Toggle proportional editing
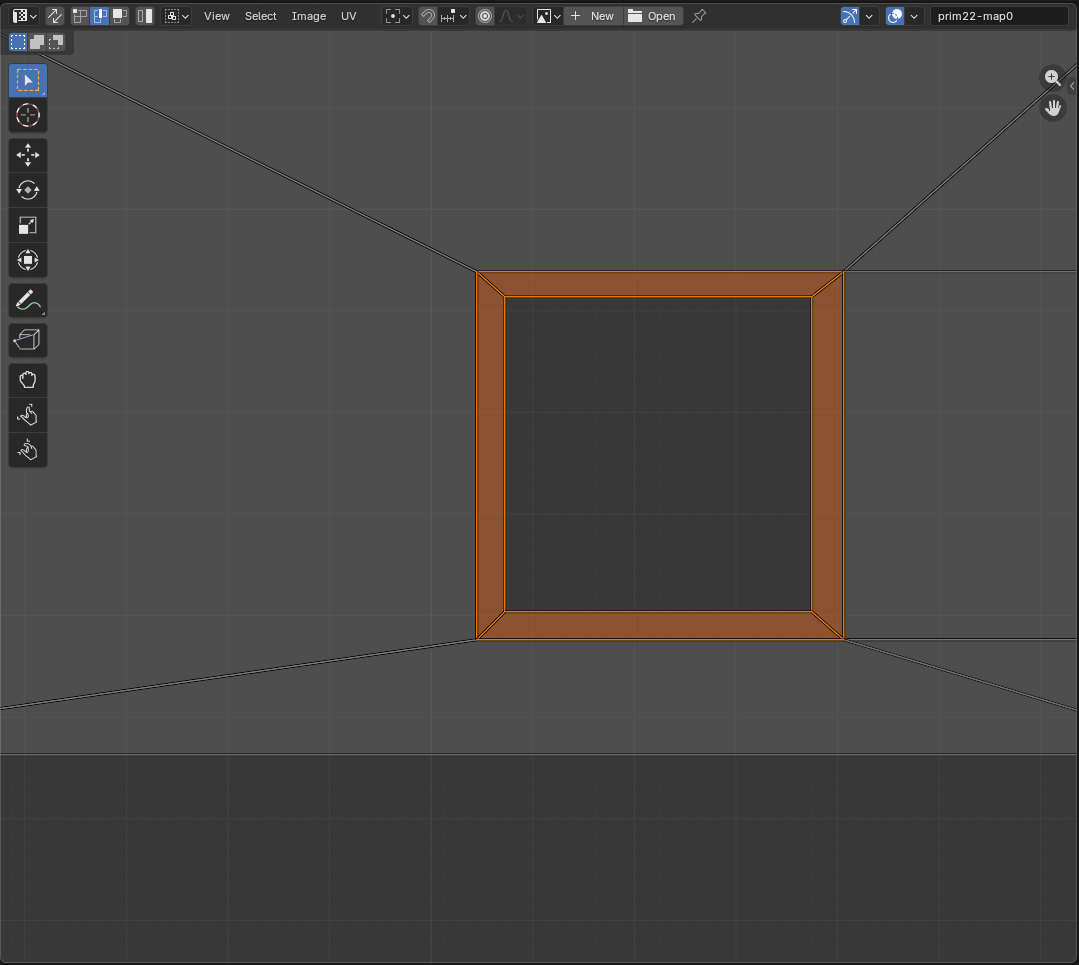Viewport: 1079px width, 965px height. [485, 16]
